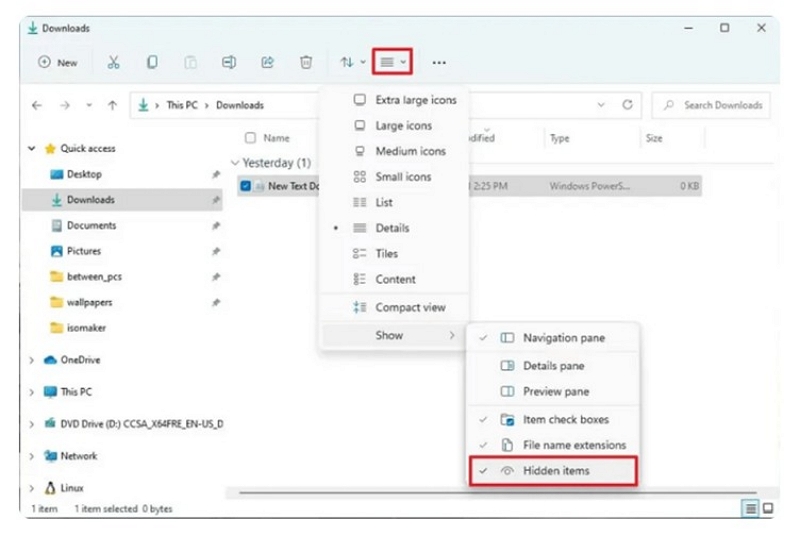Expand the OneDrive node
The width and height of the screenshot is (800, 536).
(32, 360)
